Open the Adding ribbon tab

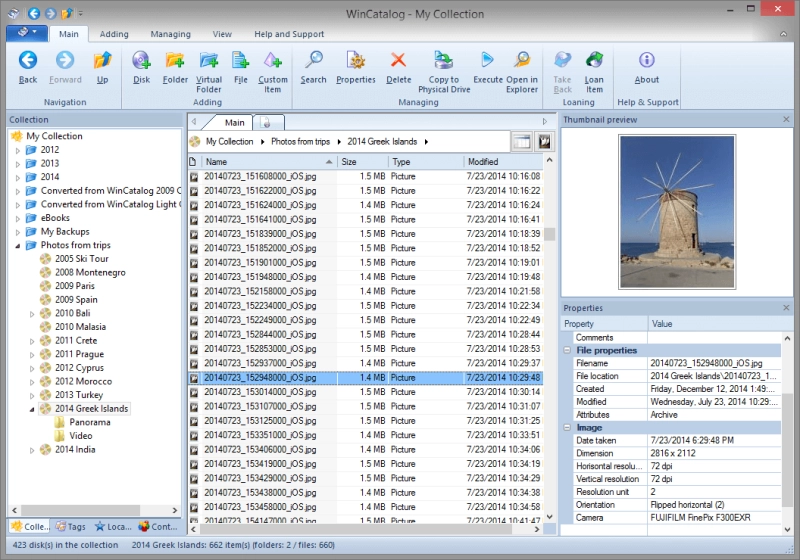click(x=114, y=34)
